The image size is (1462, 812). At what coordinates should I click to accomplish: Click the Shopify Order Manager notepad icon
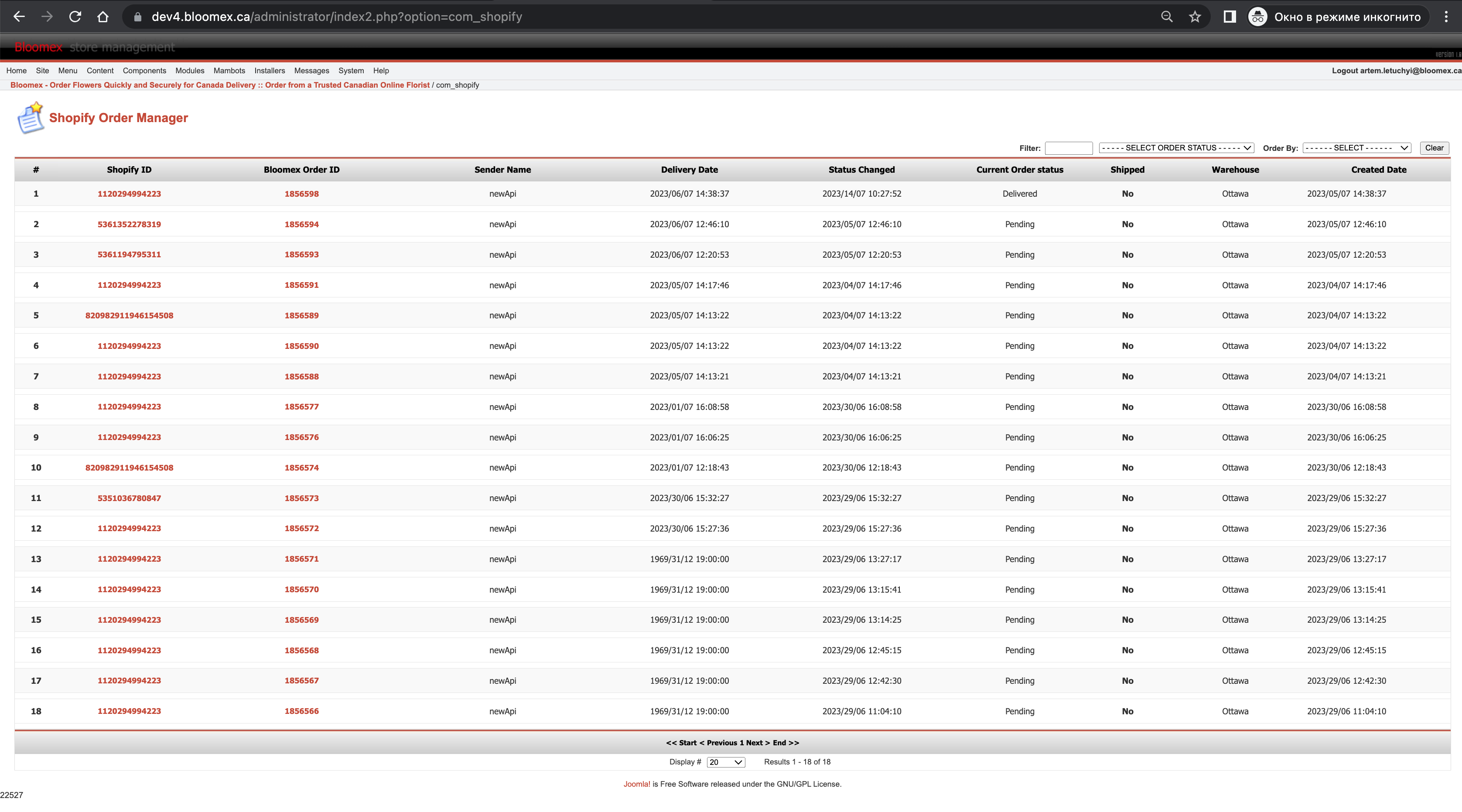(x=30, y=118)
